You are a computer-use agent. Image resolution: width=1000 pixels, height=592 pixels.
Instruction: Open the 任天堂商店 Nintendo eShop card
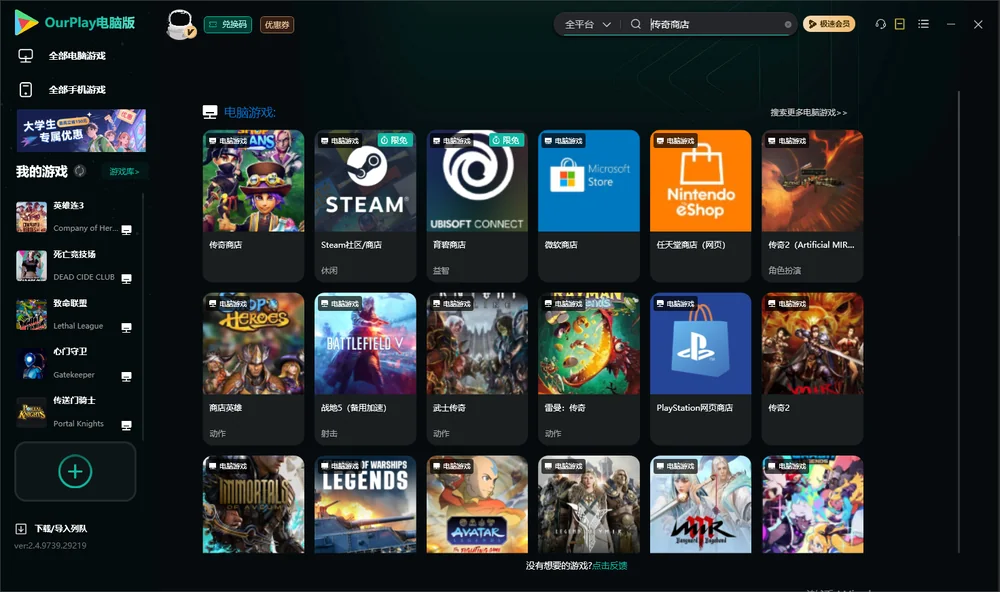tap(700, 205)
